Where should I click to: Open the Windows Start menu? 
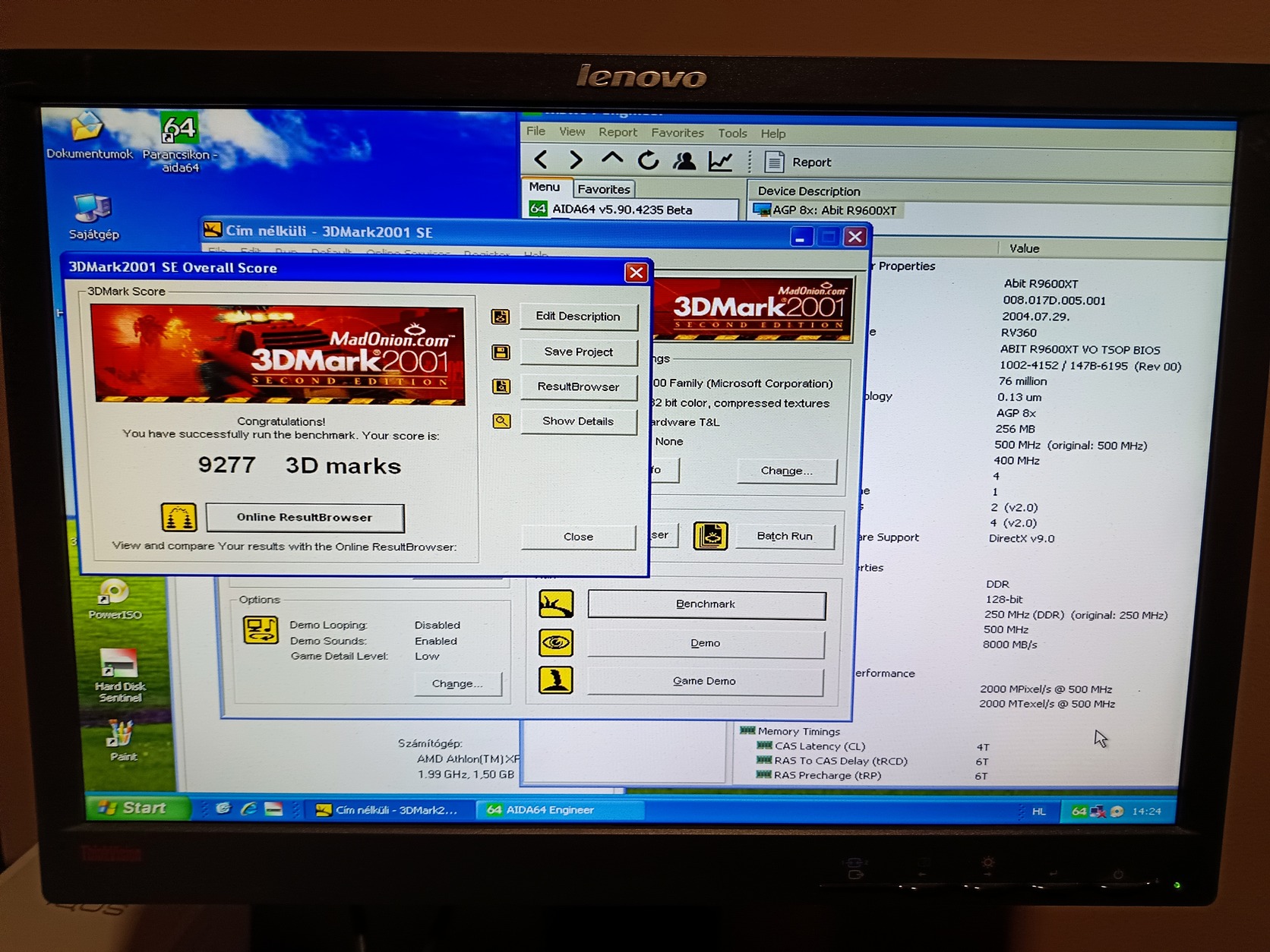136,808
